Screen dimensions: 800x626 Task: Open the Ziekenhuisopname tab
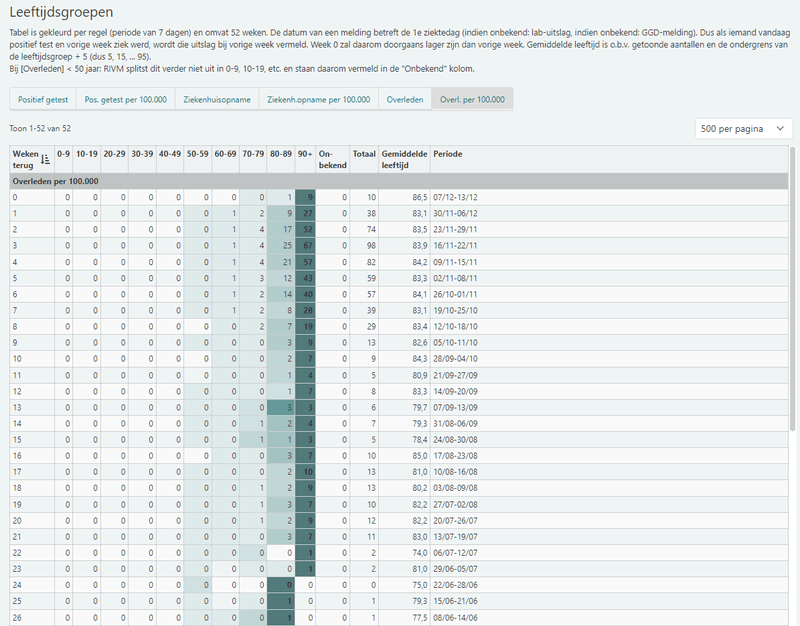[217, 99]
